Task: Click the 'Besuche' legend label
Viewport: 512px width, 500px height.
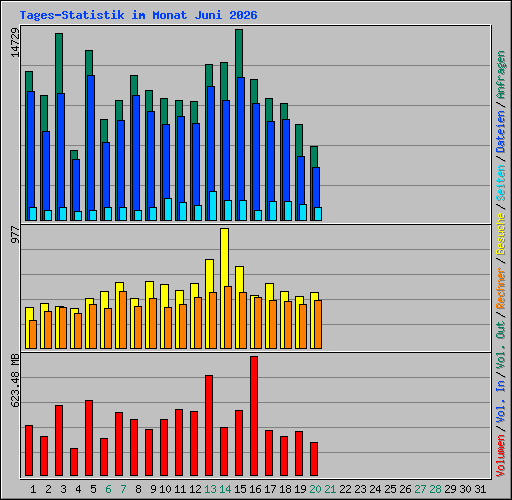Action: 500,234
